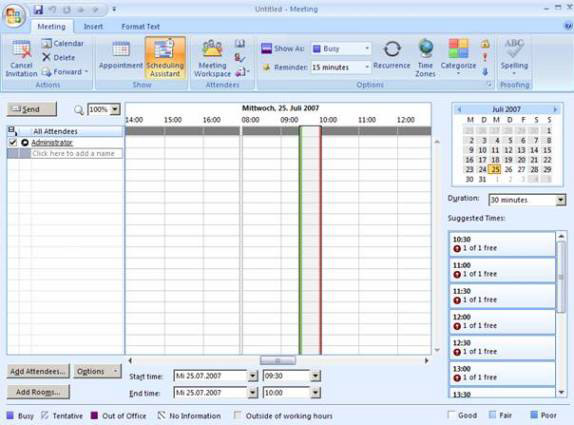Click the horizontal timeline scrollbar thumb
The image size is (574, 425).
point(278,361)
